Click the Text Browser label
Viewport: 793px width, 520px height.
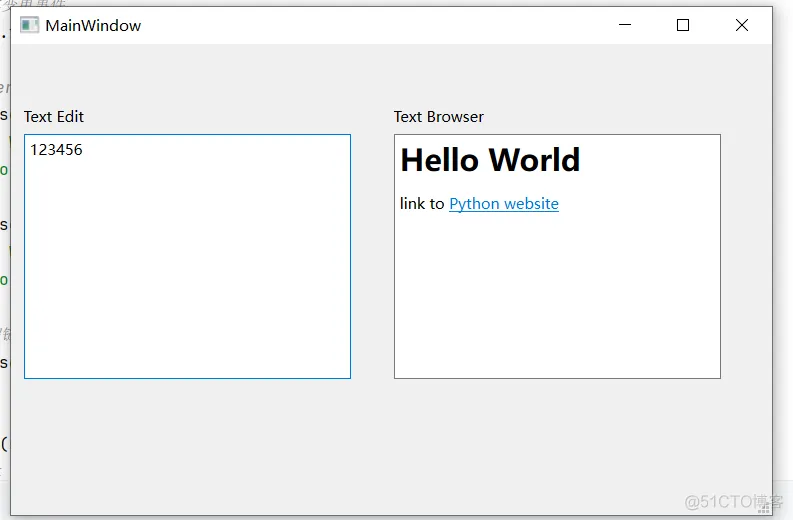pyautogui.click(x=438, y=117)
